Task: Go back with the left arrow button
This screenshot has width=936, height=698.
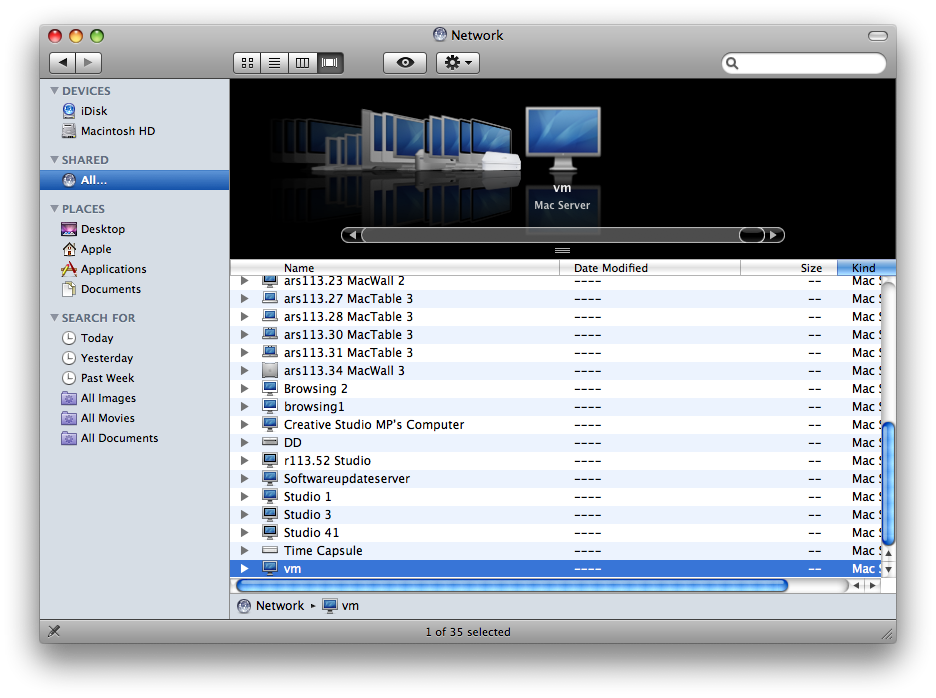Action: [x=62, y=62]
